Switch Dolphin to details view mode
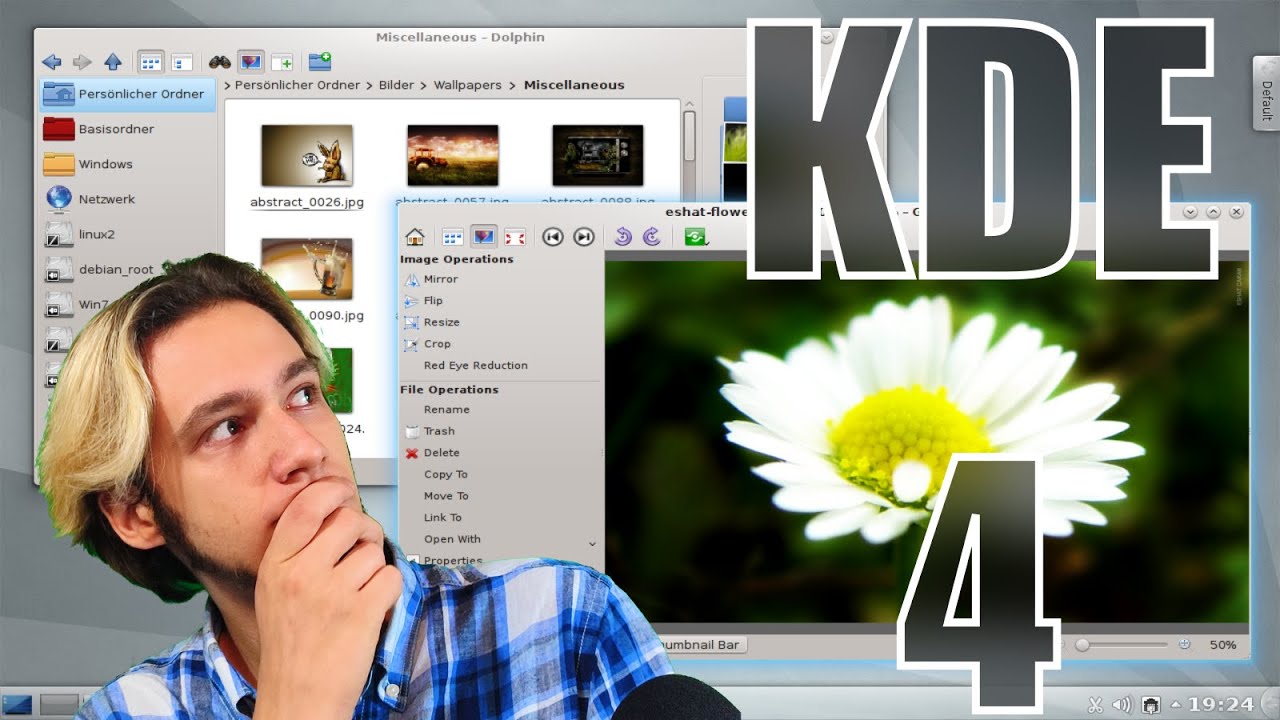The image size is (1280, 720). [181, 62]
